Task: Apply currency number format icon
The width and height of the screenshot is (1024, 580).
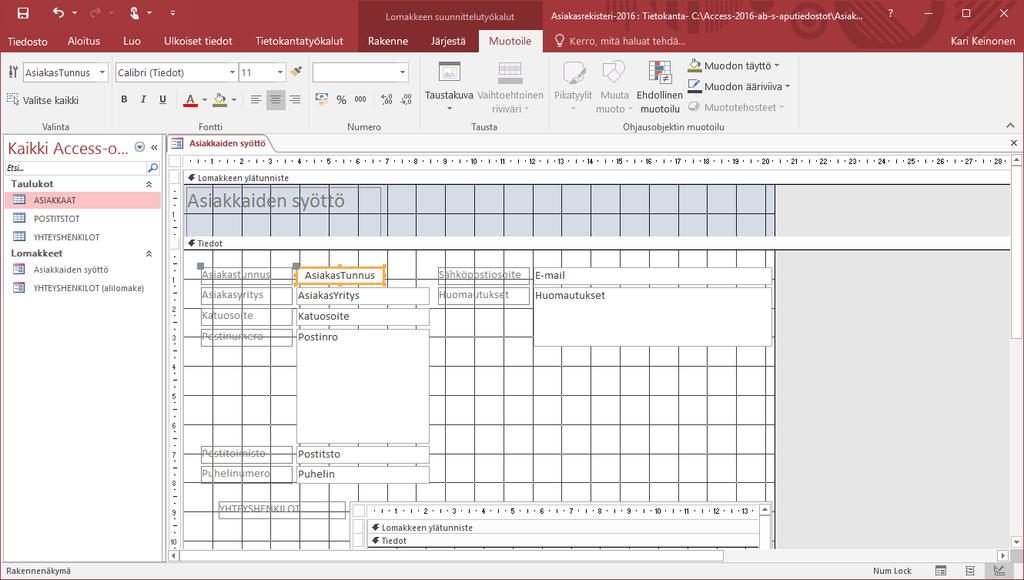Action: [x=321, y=99]
